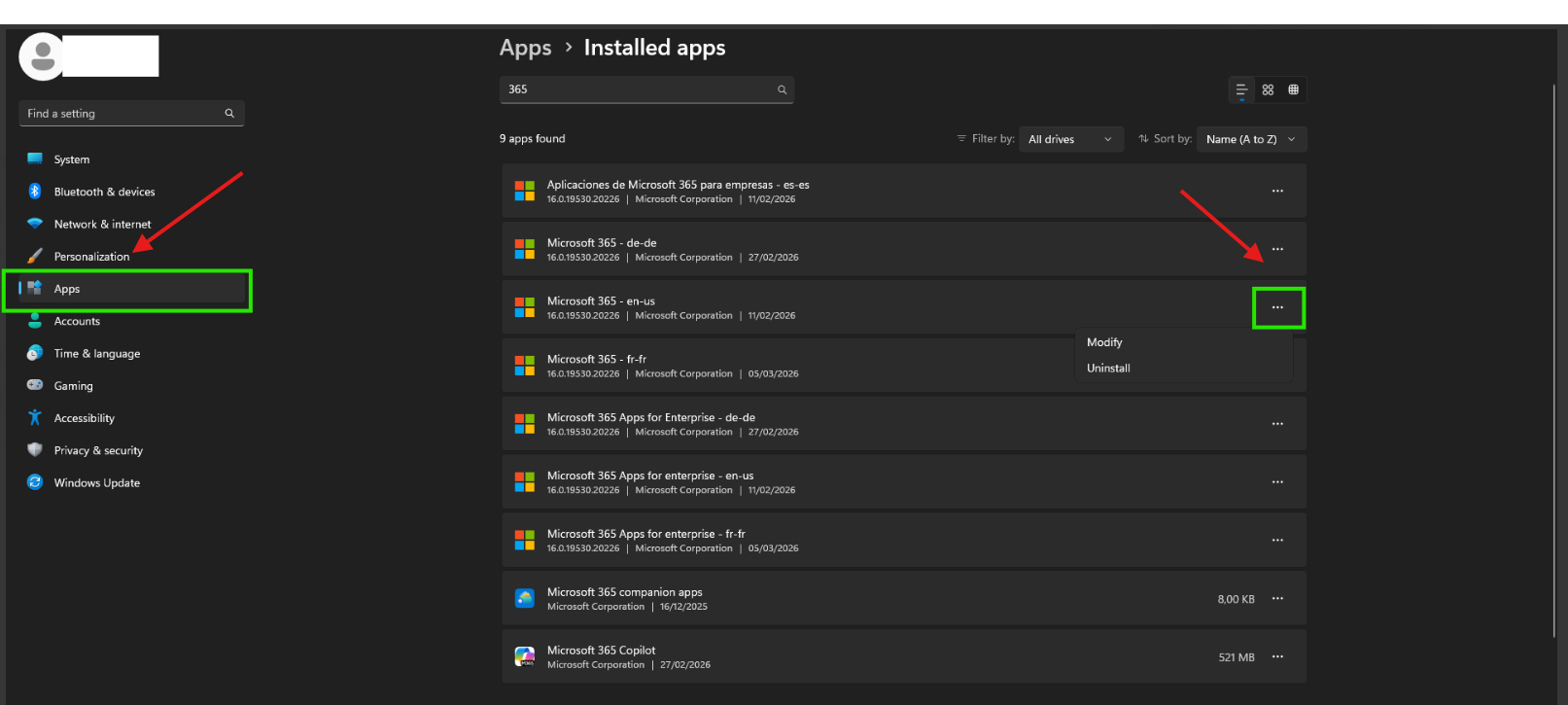Open more options for Aplicaciones de Microsoft 365
The height and width of the screenshot is (705, 1568).
[1277, 191]
